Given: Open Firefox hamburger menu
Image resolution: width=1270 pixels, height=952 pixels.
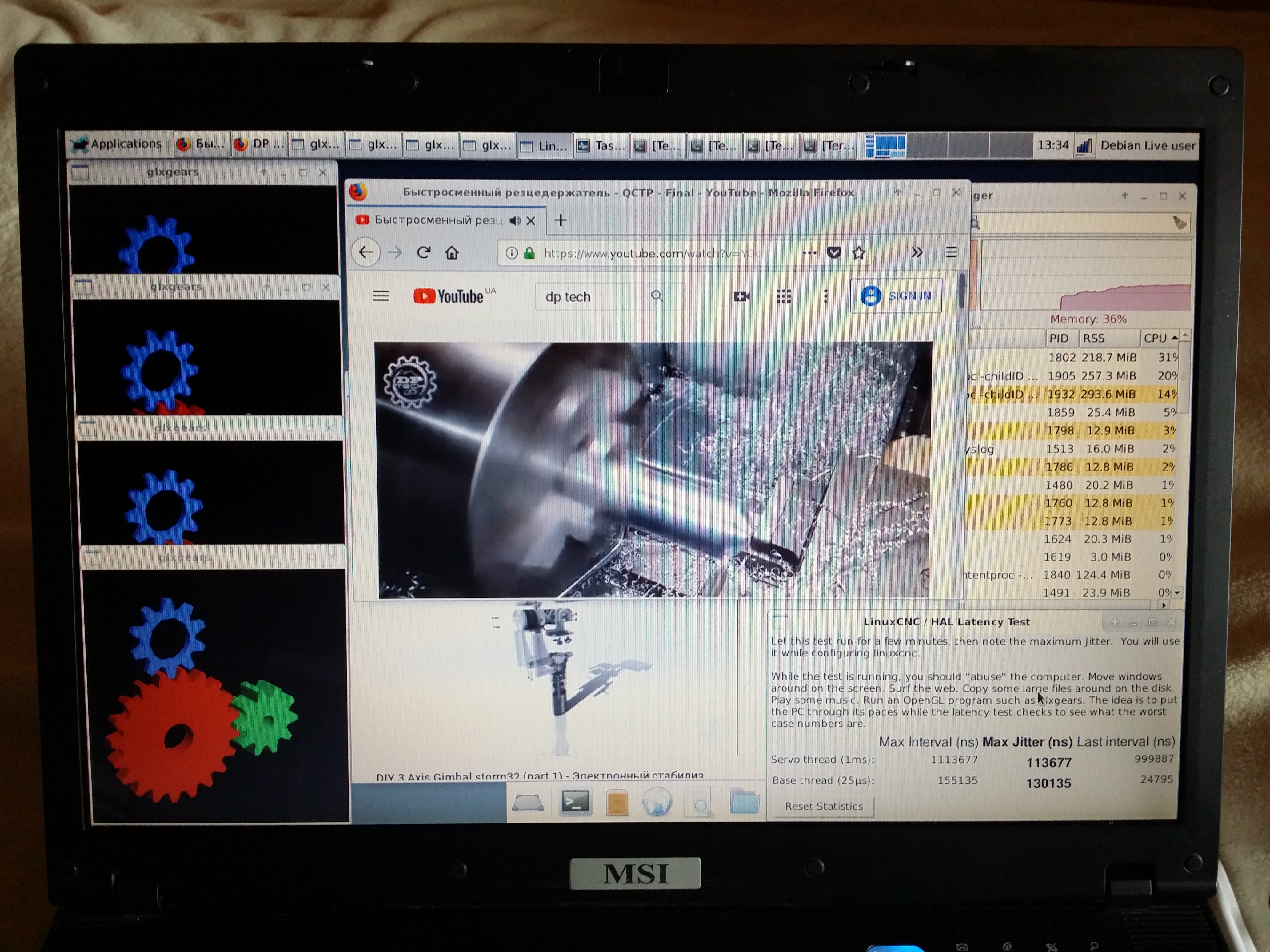Looking at the screenshot, I should tap(951, 252).
